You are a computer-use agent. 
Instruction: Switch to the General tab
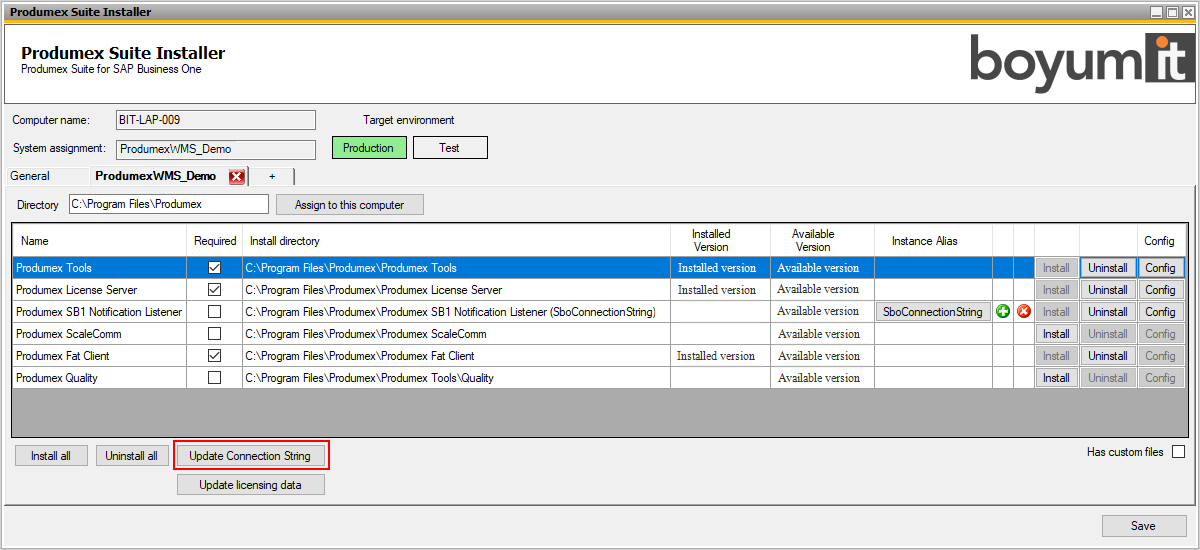[30, 176]
